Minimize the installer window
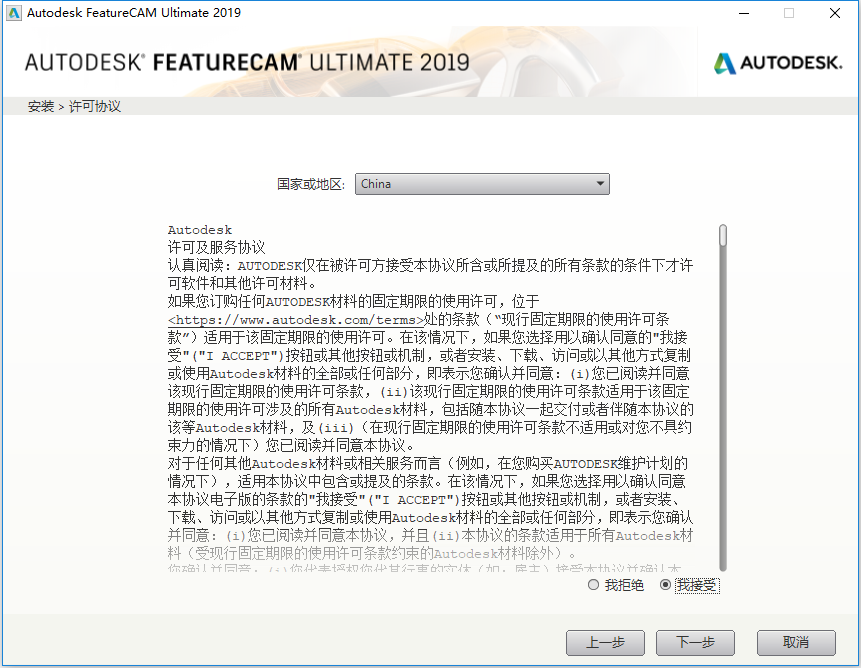The width and height of the screenshot is (861, 668). tap(744, 13)
